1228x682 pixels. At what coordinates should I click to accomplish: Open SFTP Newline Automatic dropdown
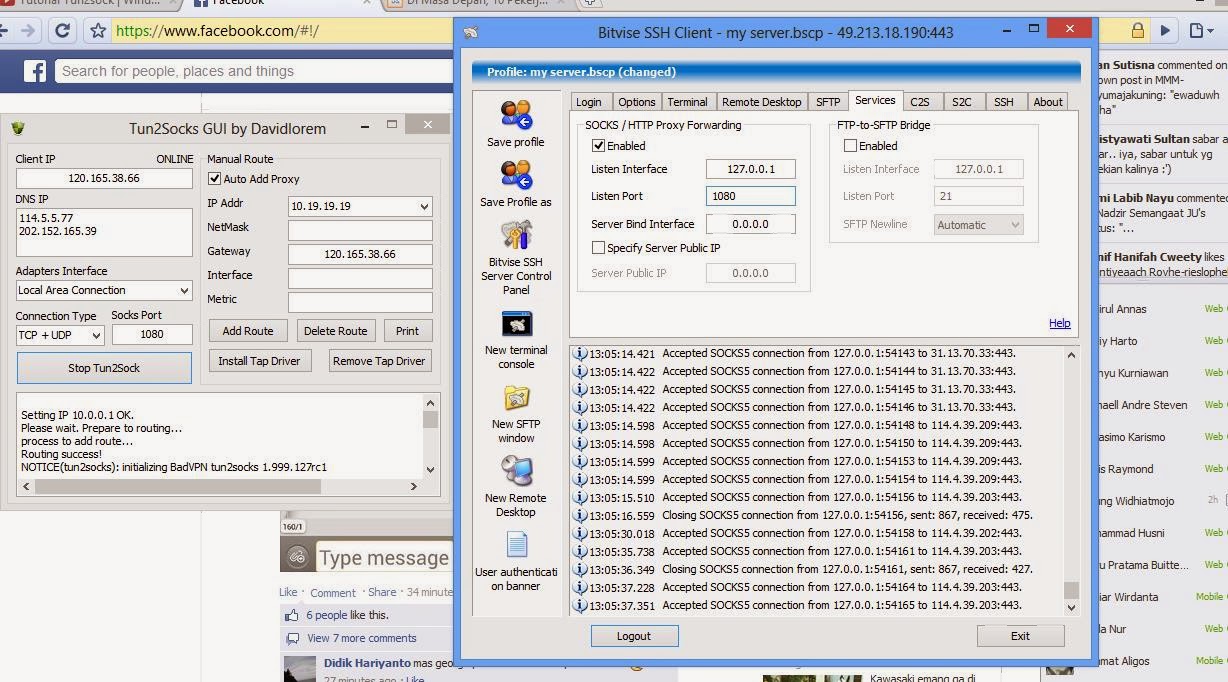point(979,225)
